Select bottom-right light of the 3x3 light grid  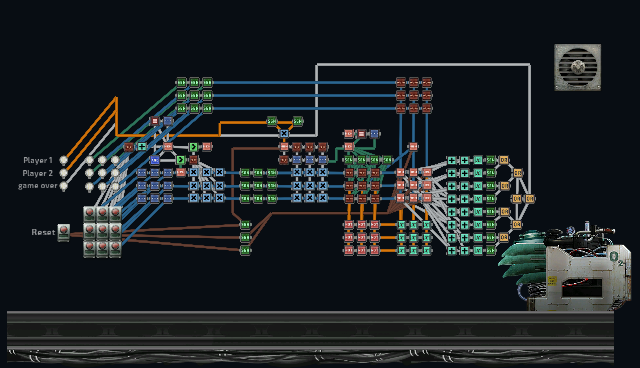click(115, 186)
